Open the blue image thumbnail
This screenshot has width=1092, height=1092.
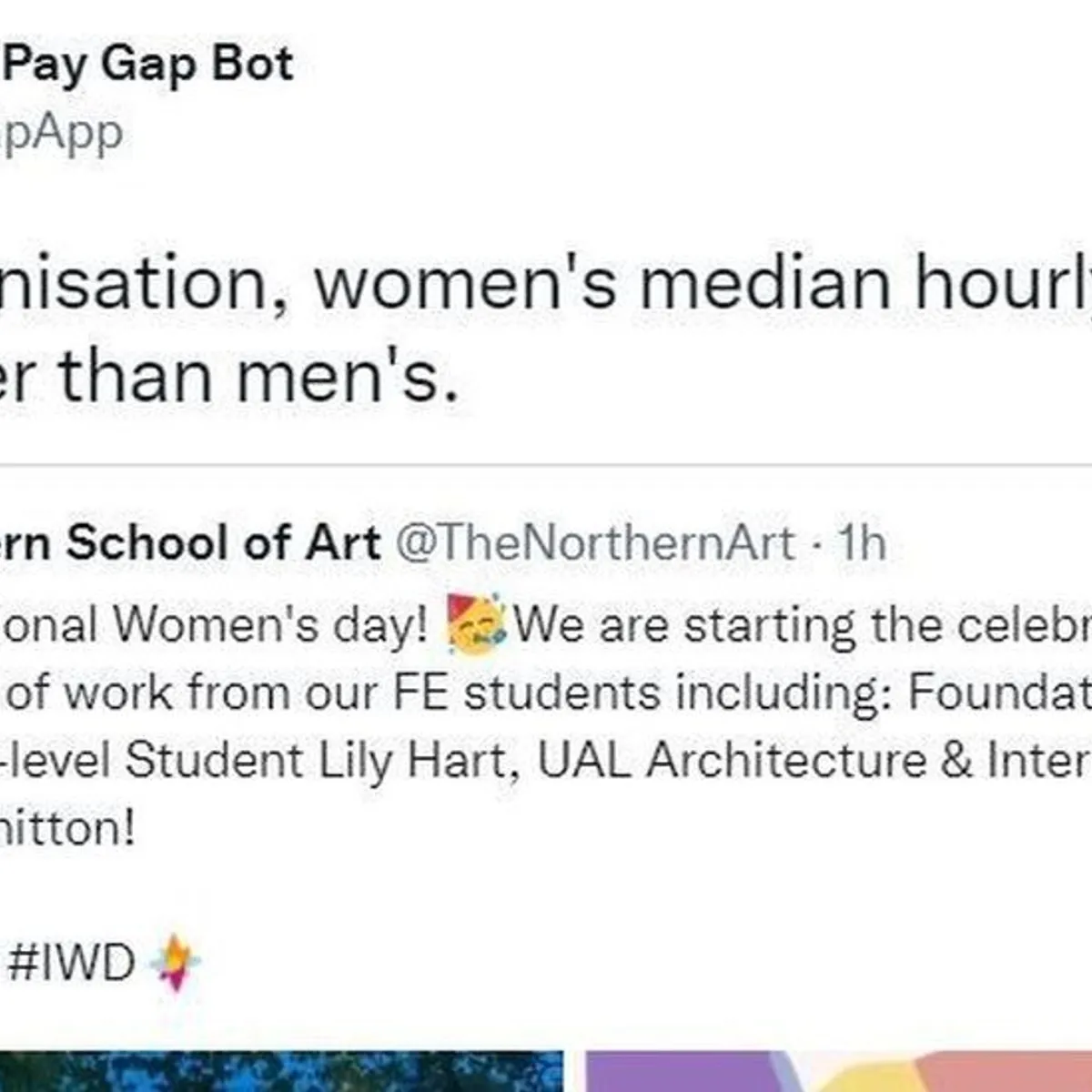[x=281, y=1071]
